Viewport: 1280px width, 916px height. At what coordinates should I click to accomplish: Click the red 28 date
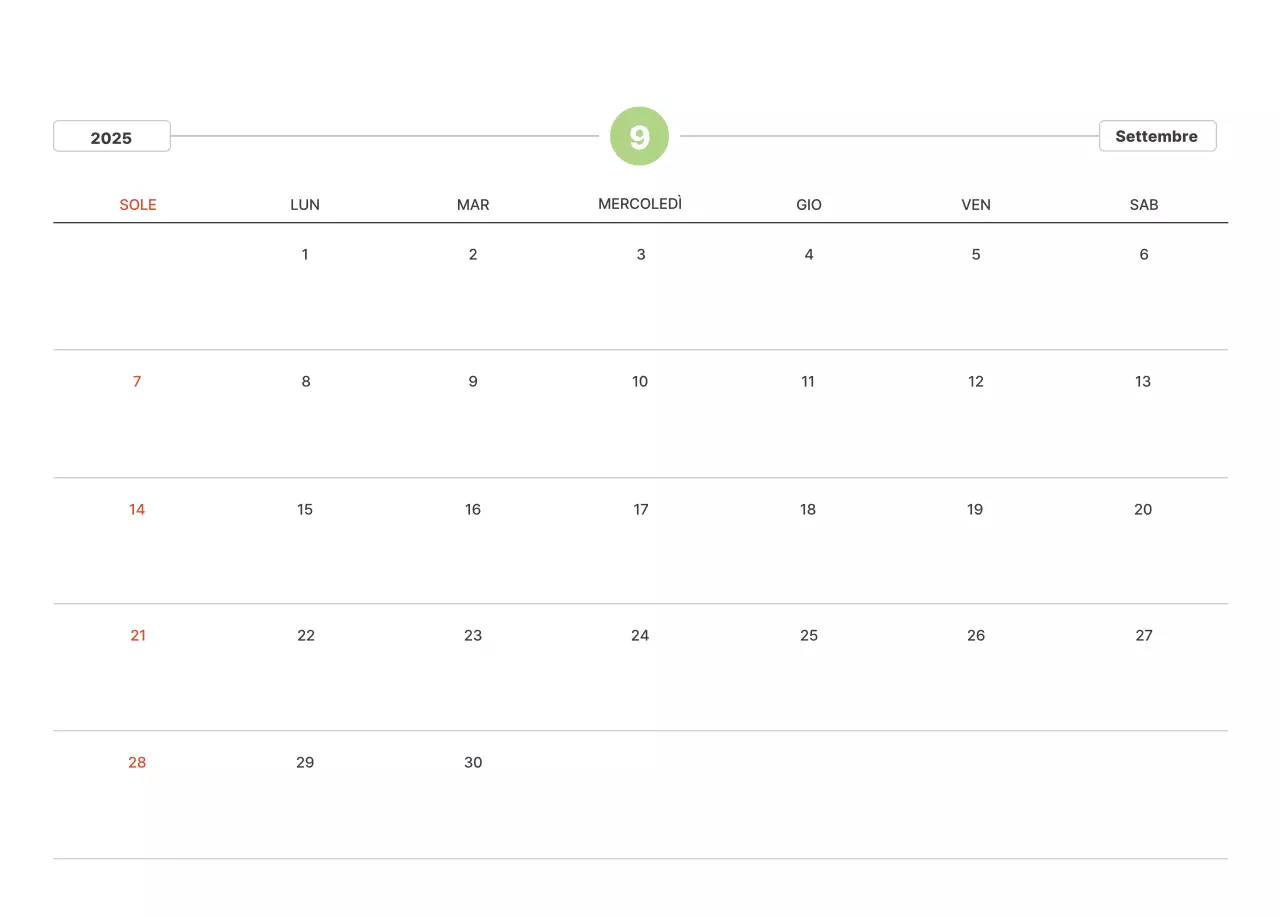(x=137, y=762)
